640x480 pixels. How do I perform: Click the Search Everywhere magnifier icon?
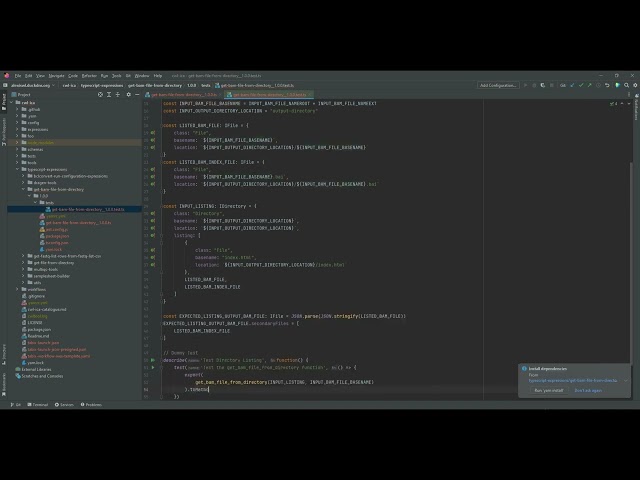click(627, 85)
